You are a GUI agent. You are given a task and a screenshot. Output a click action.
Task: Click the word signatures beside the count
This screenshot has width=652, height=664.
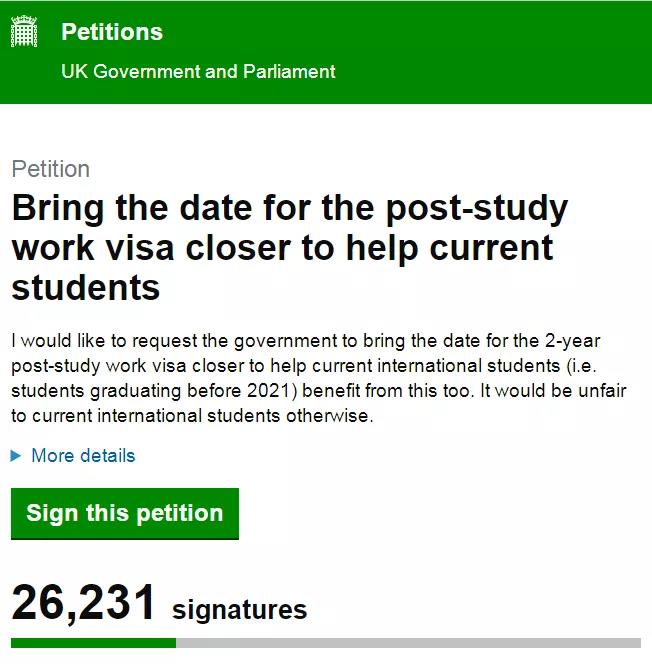(x=240, y=610)
